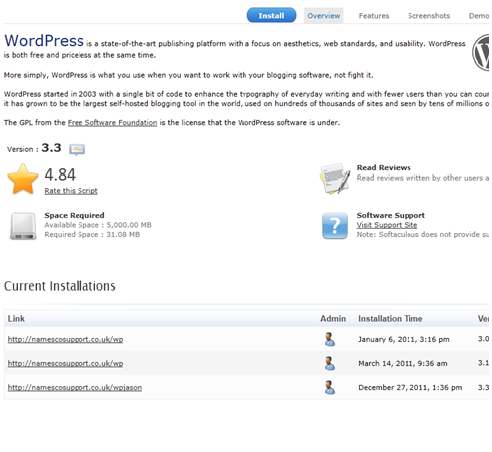Viewport: 492px width, 452px height.
Task: Click the admin user icon for December 27 installation
Action: click(x=330, y=387)
